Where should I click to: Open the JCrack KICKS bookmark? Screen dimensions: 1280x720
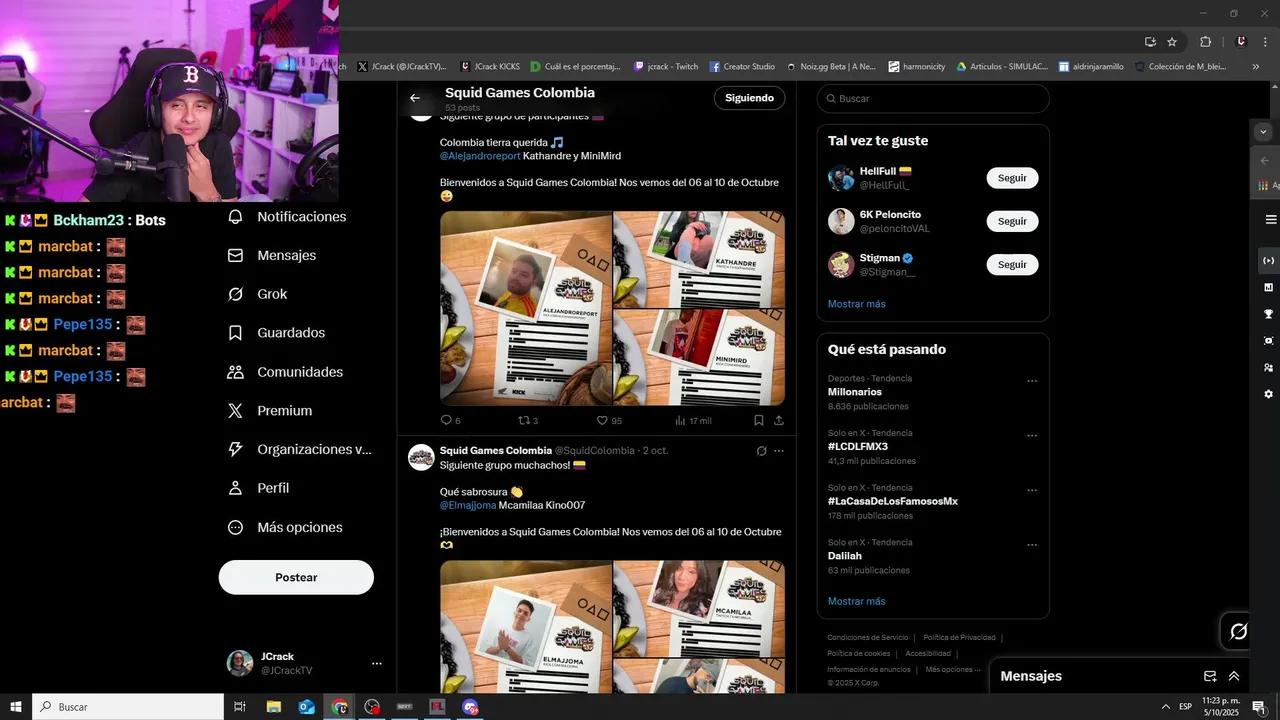coord(490,67)
